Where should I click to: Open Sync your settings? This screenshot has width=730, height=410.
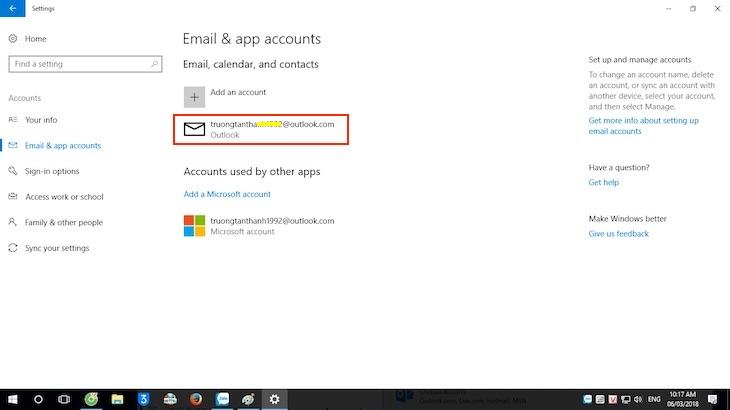point(57,248)
